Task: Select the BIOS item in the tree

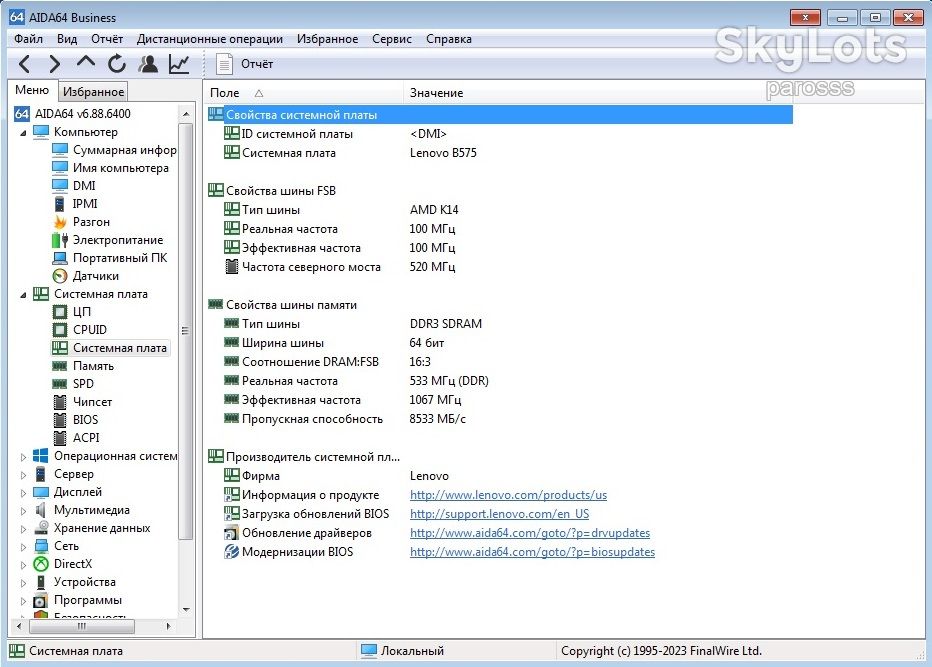Action: pyautogui.click(x=85, y=420)
